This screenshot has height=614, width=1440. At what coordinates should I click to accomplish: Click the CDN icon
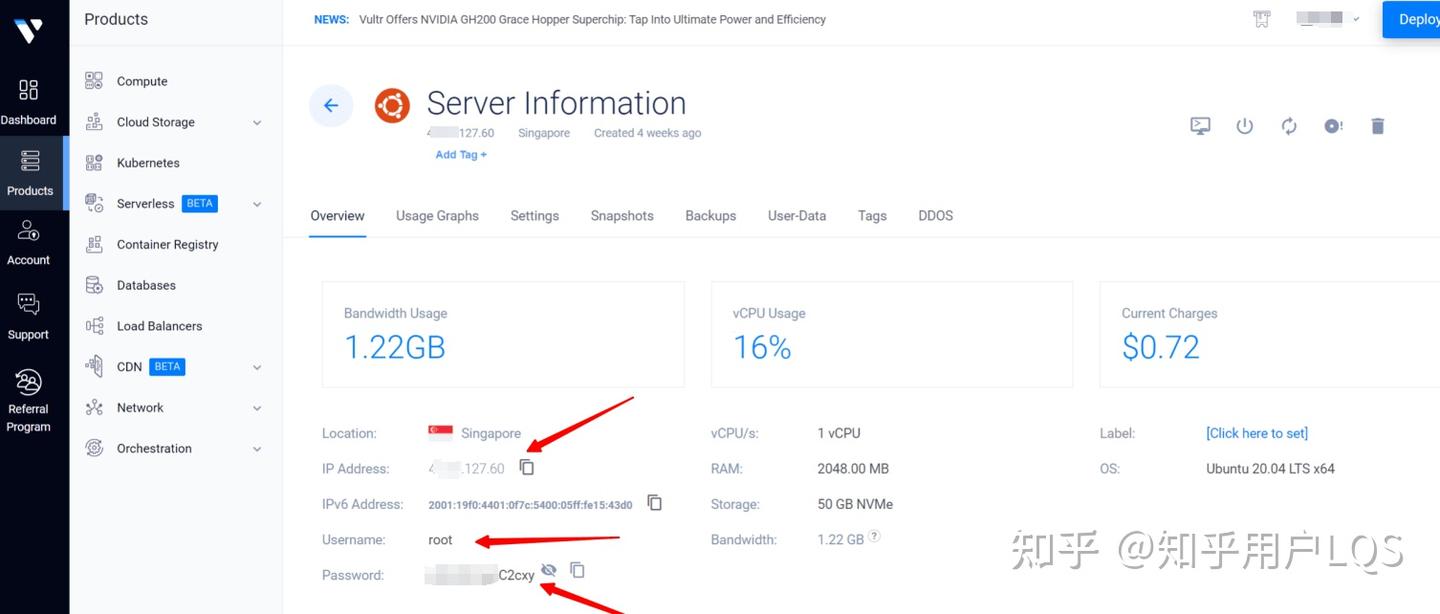point(94,367)
